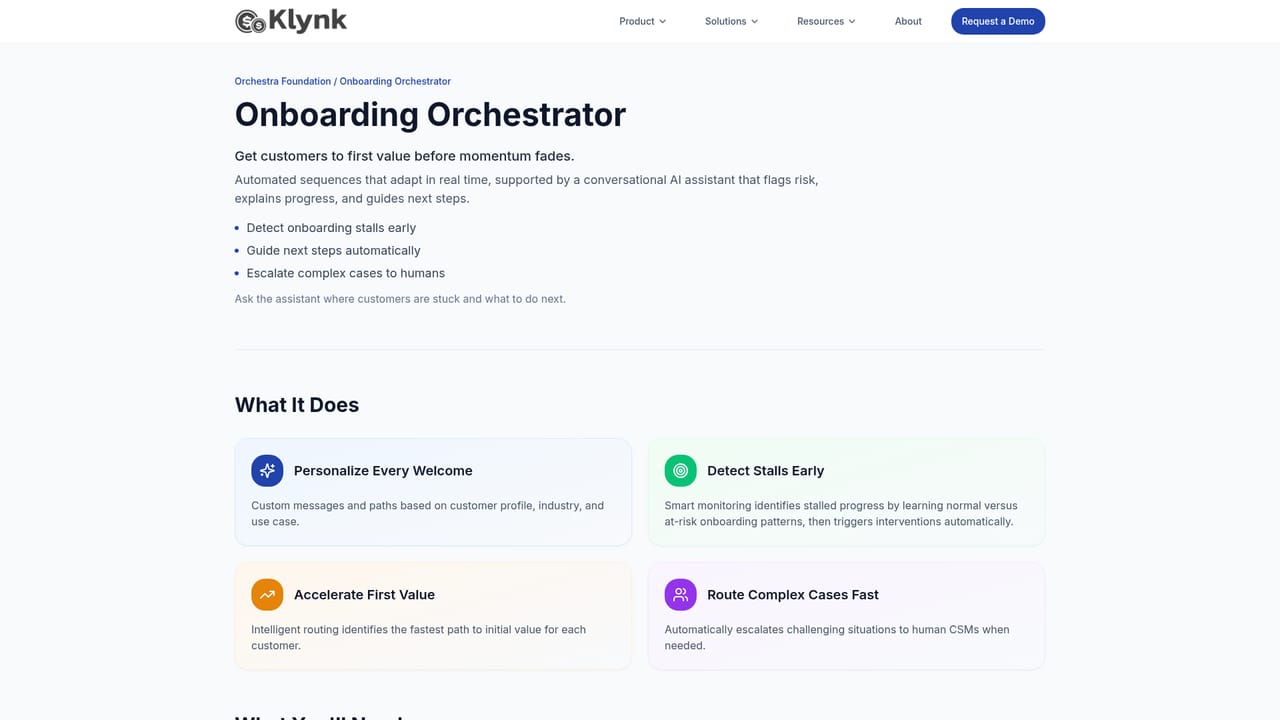Select the Detect Stalls Early card heading
The height and width of the screenshot is (720, 1280).
pos(766,470)
